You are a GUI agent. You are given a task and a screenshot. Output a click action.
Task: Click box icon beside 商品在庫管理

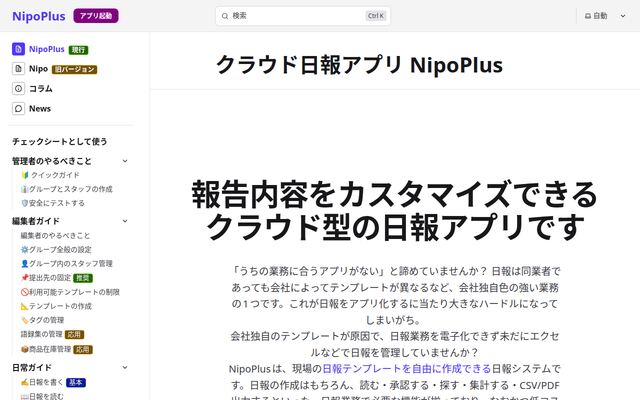(24, 349)
